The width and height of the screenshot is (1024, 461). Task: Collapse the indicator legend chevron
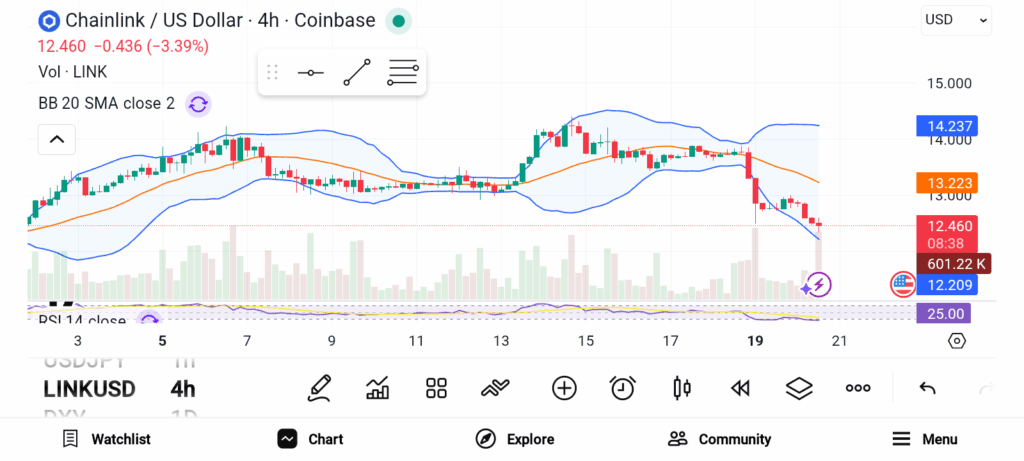pyautogui.click(x=56, y=139)
